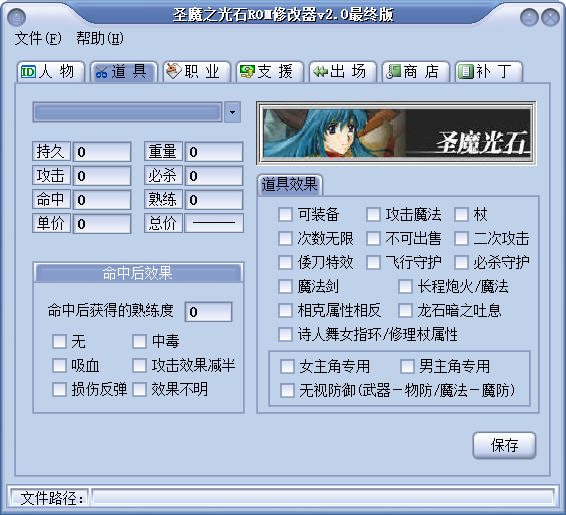Toggle the 二次攻击 checkbox
Screen dimensions: 566x515
pyautogui.click(x=461, y=239)
